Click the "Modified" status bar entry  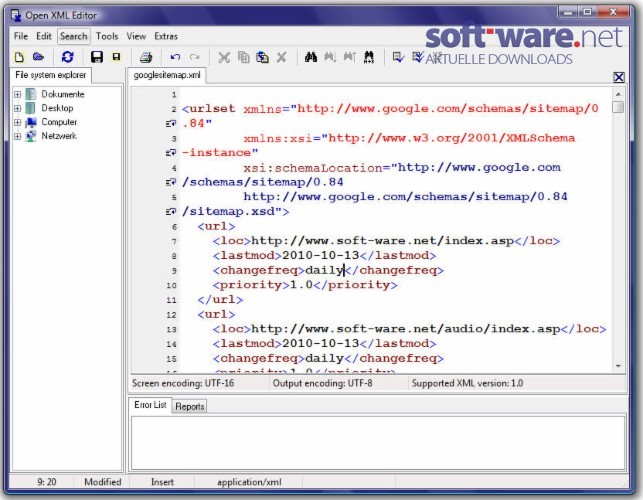pyautogui.click(x=103, y=482)
